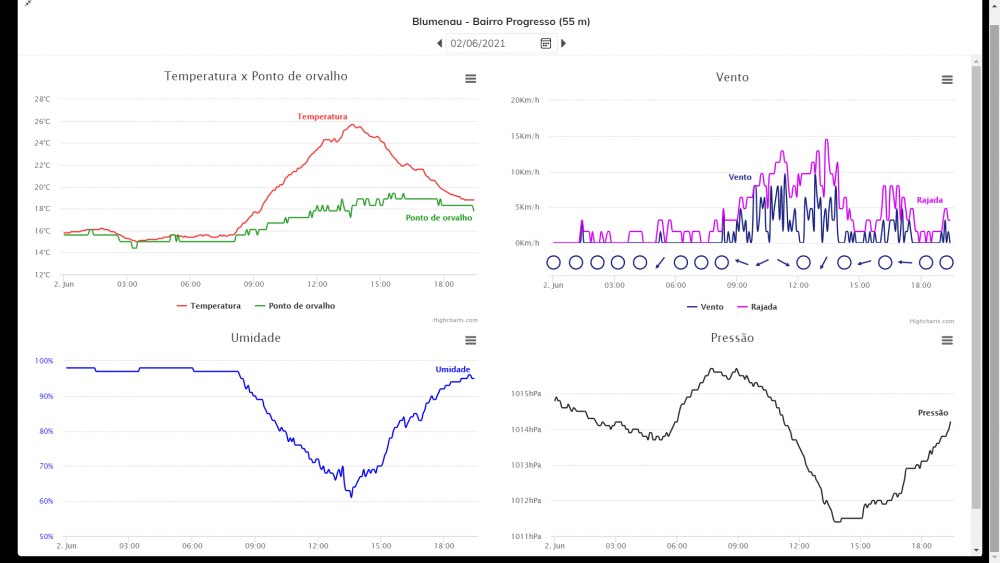Toggle the Ponto de orvalho legend item
The width and height of the screenshot is (1000, 563).
point(295,306)
